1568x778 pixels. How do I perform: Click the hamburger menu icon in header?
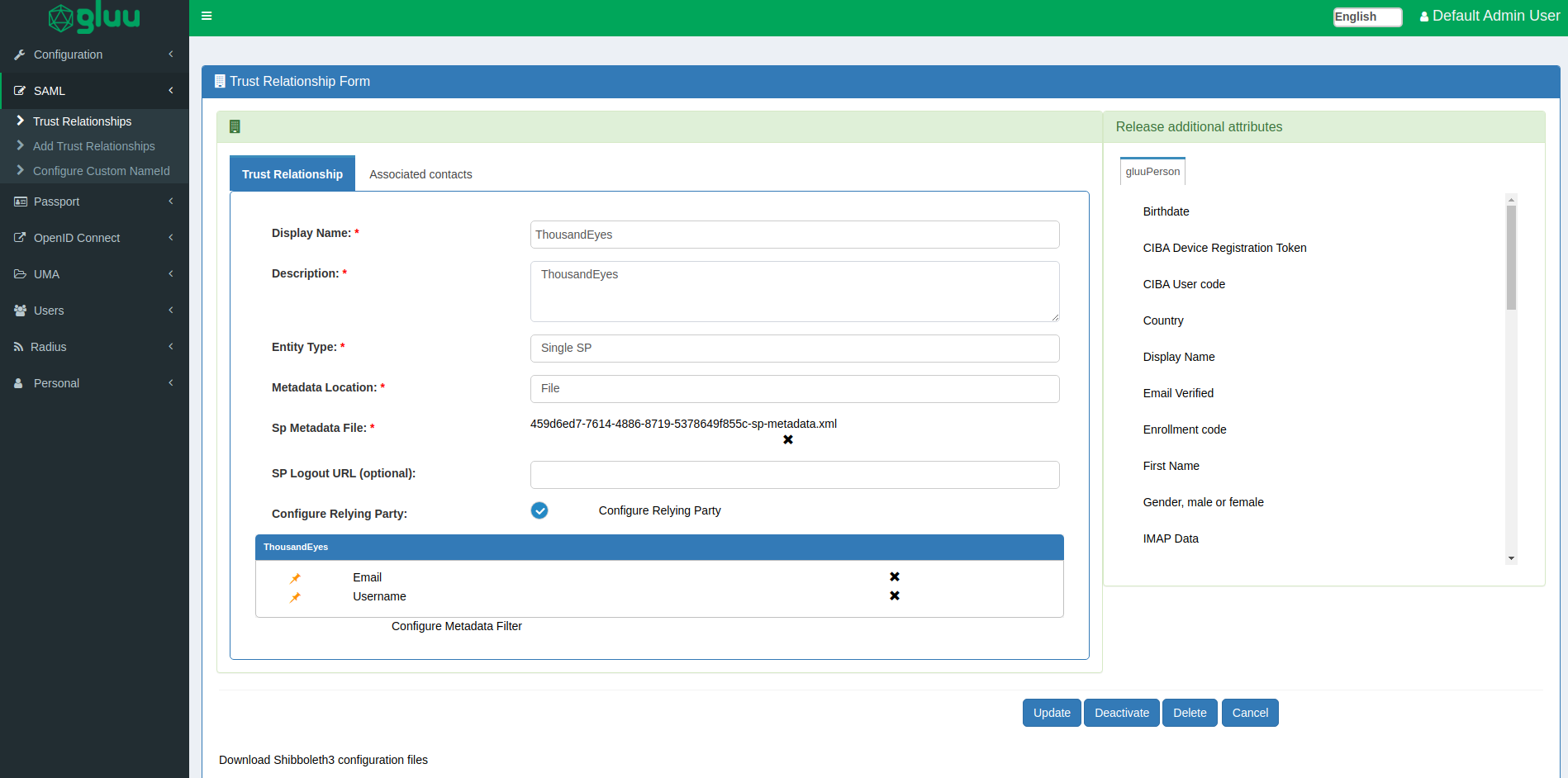(207, 16)
